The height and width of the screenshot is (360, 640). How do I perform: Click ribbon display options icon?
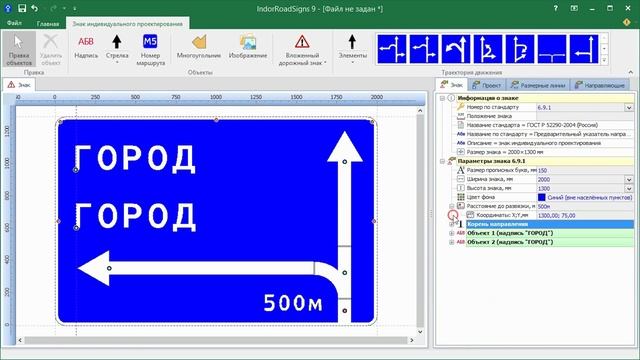point(574,8)
